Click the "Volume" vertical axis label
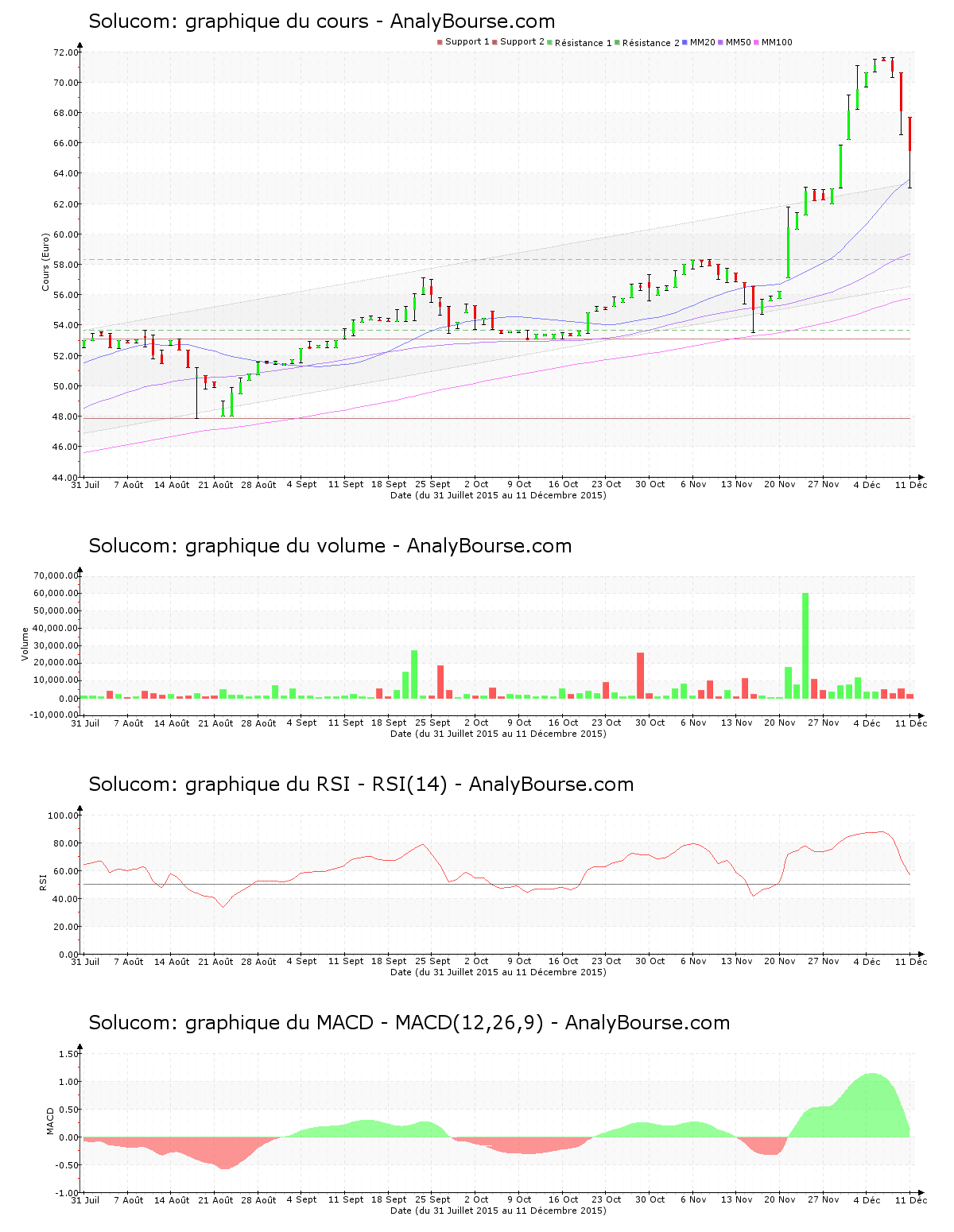 pyautogui.click(x=25, y=644)
